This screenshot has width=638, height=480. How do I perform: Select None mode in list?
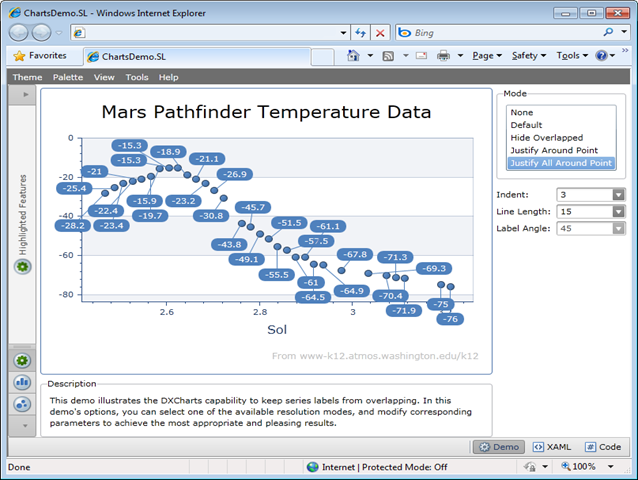[x=561, y=112]
